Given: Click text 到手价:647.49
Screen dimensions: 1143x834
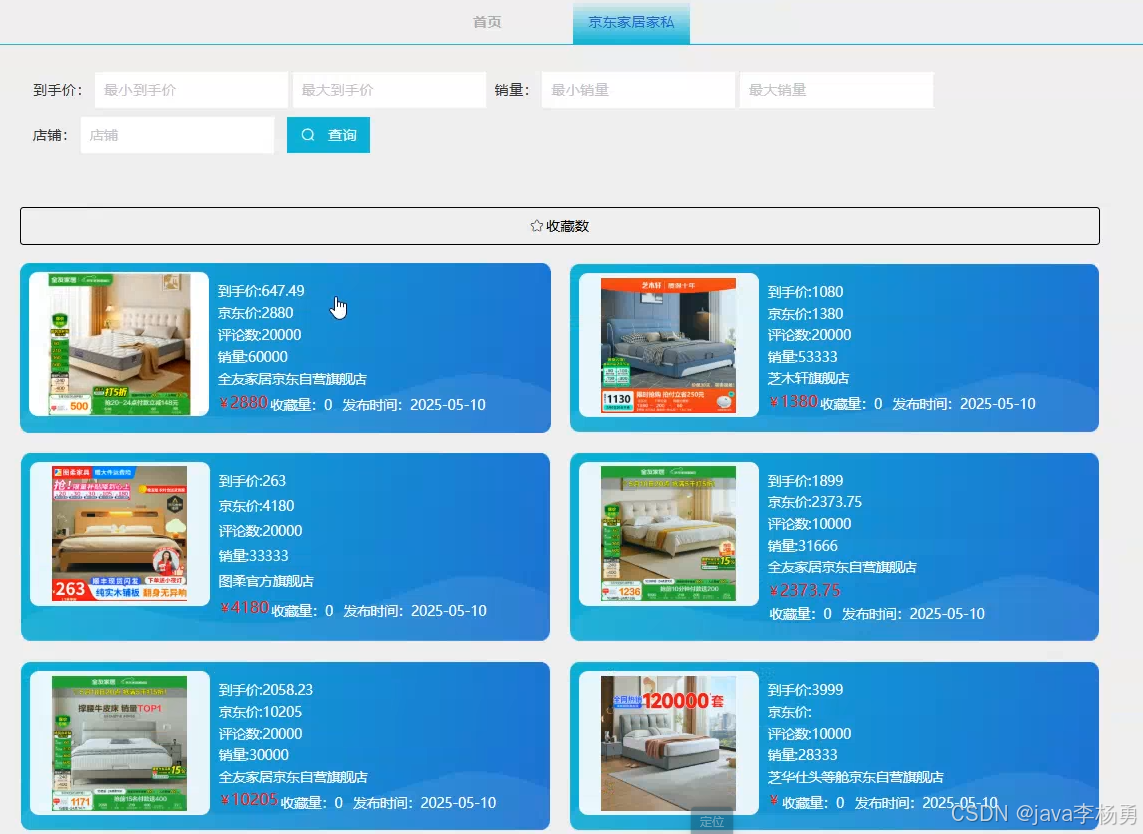Looking at the screenshot, I should pos(261,291).
